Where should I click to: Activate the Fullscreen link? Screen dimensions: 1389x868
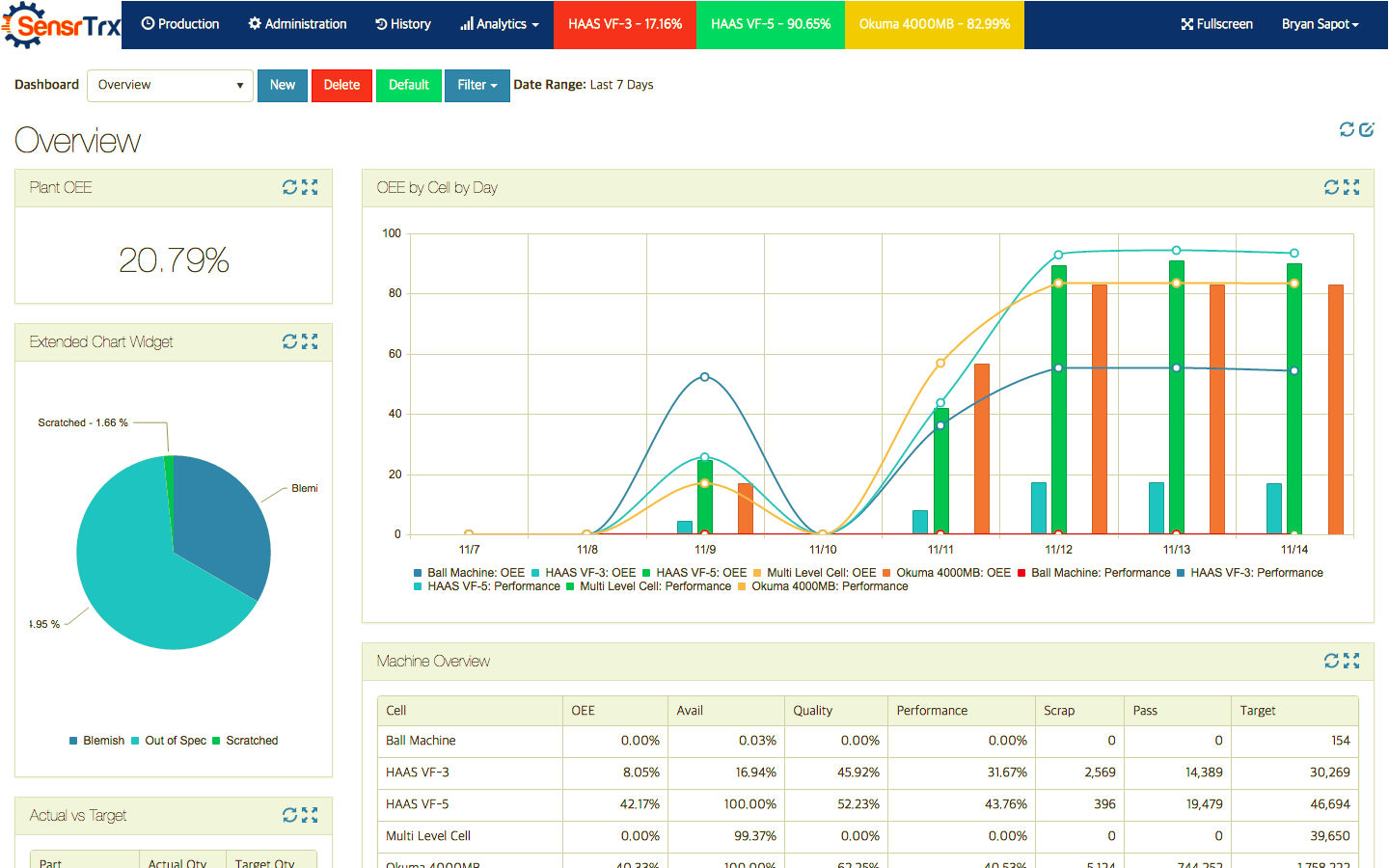tap(1215, 24)
